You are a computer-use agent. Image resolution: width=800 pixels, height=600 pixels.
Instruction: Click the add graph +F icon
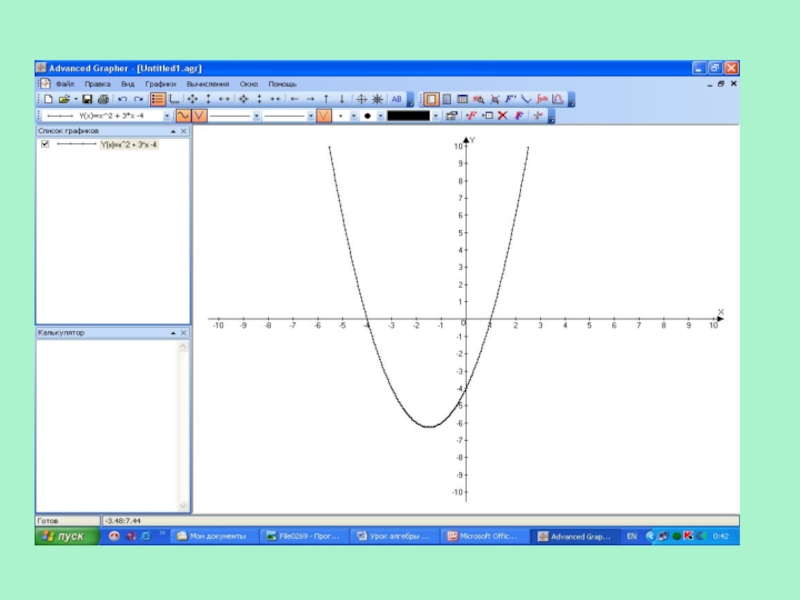click(471, 116)
